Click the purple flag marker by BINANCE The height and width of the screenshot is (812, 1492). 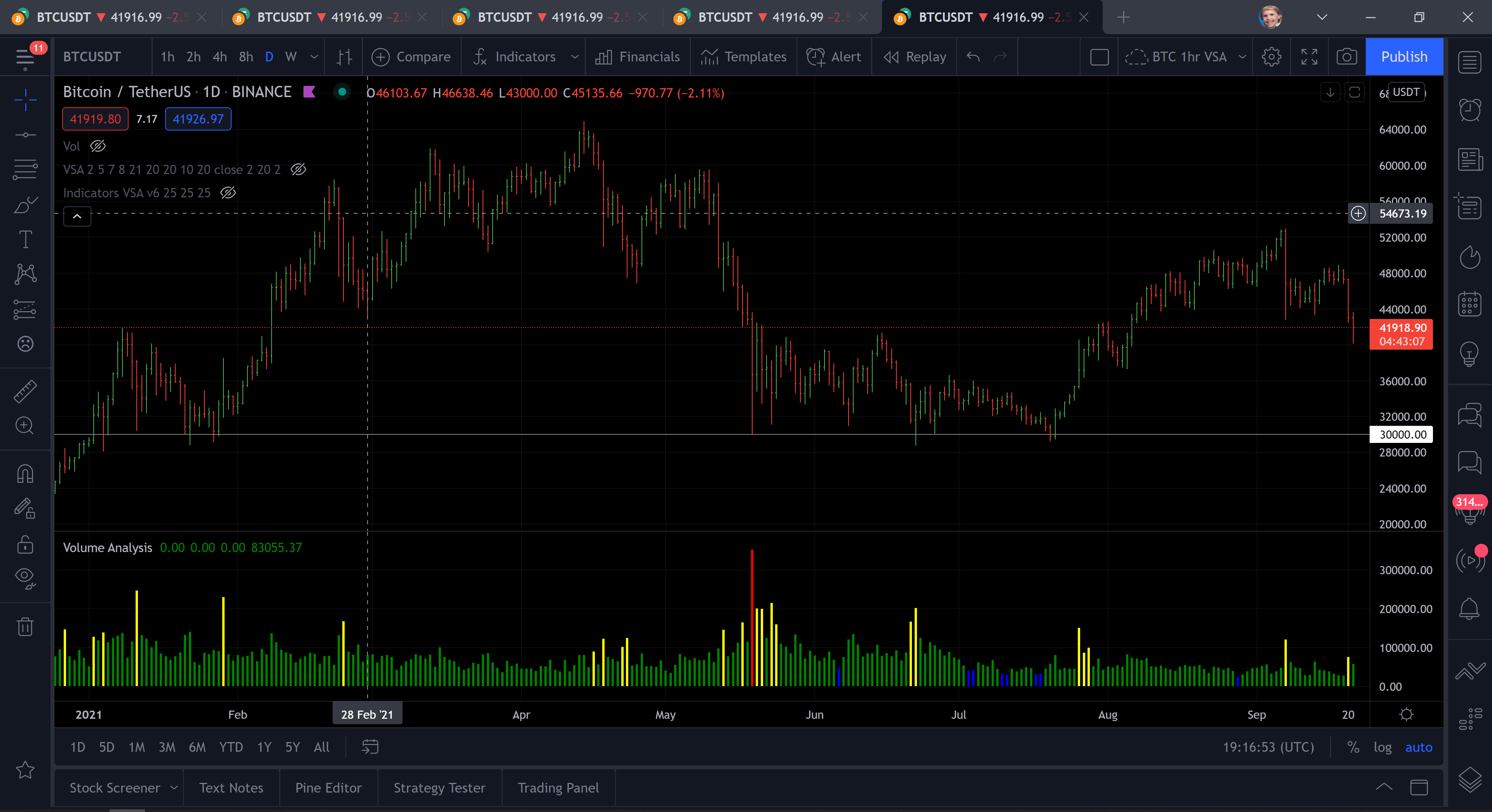click(x=309, y=92)
